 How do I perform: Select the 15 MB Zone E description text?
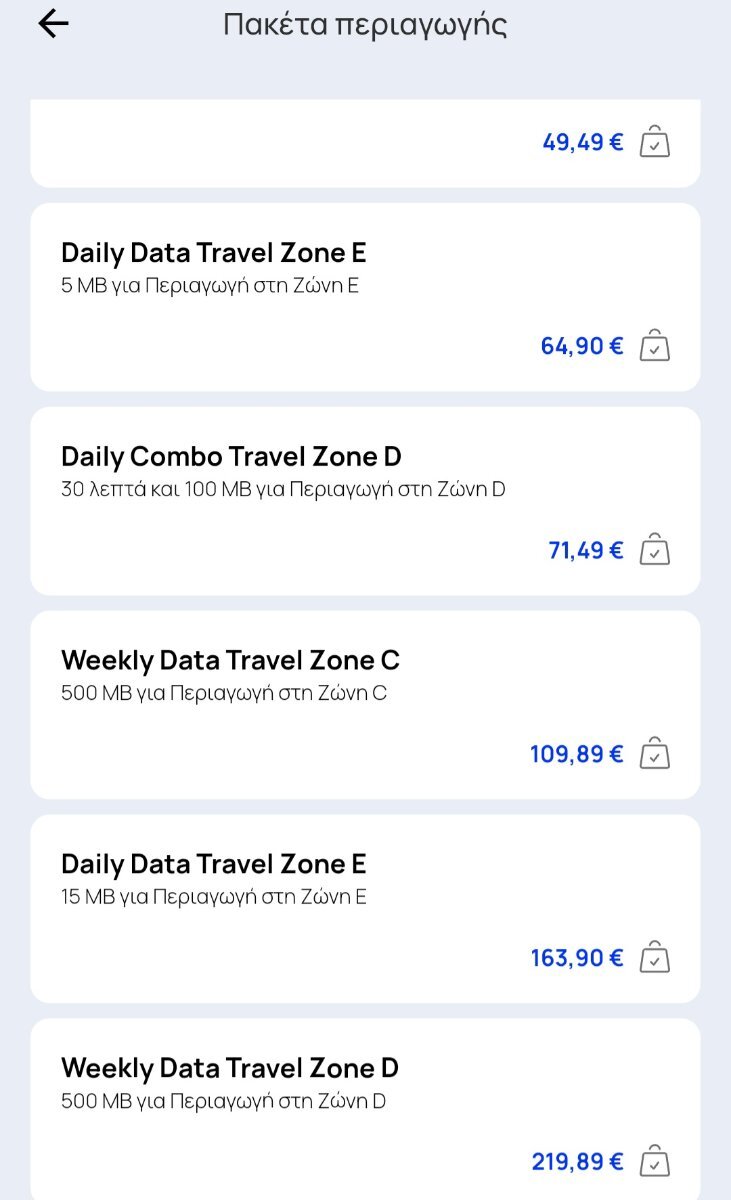point(214,897)
